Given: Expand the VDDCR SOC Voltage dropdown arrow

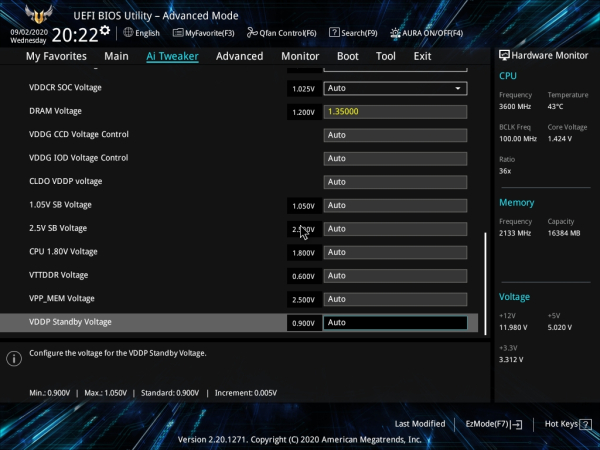Looking at the screenshot, I should pyautogui.click(x=458, y=88).
